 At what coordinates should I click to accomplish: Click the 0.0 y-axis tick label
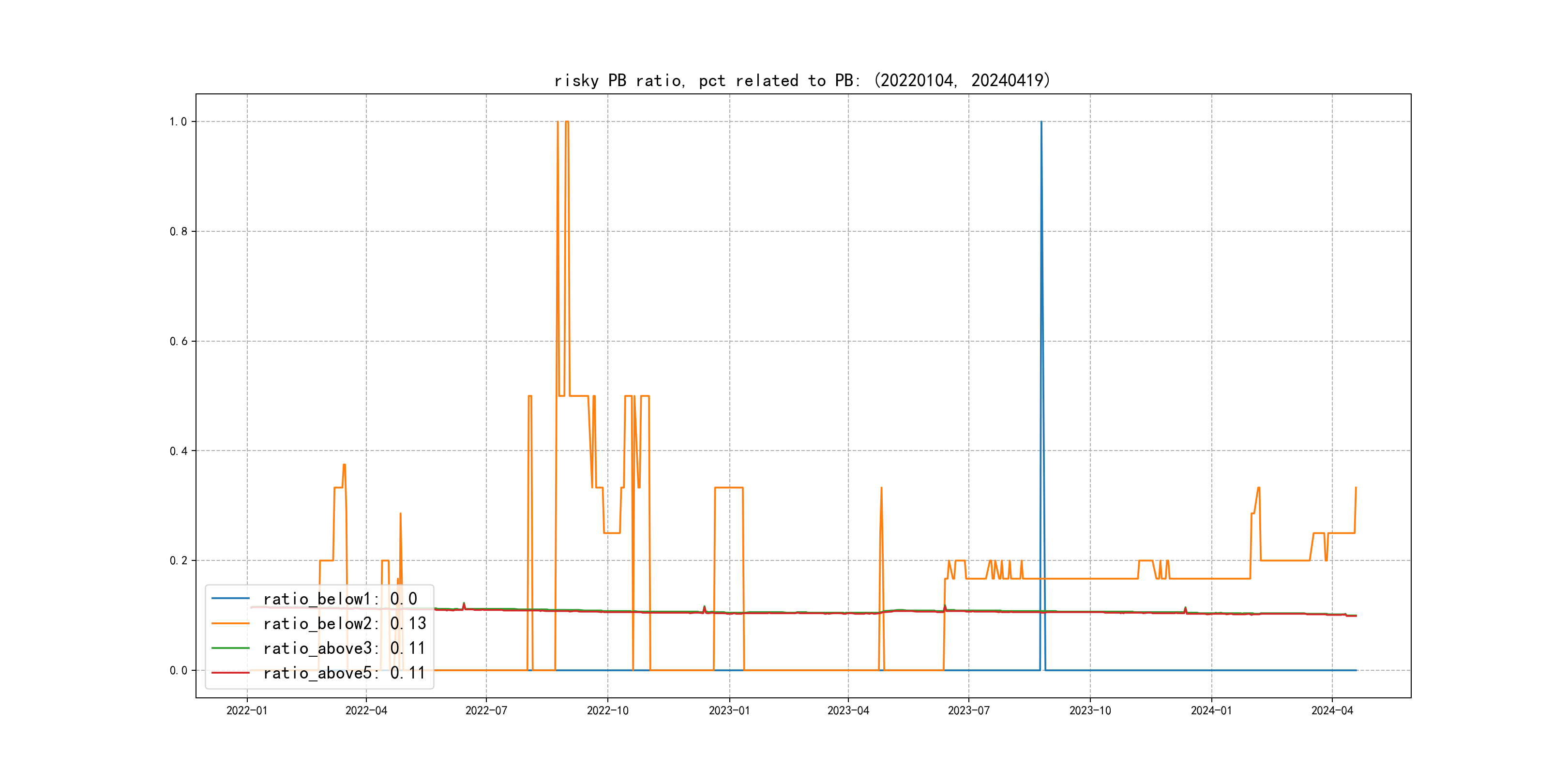point(178,671)
